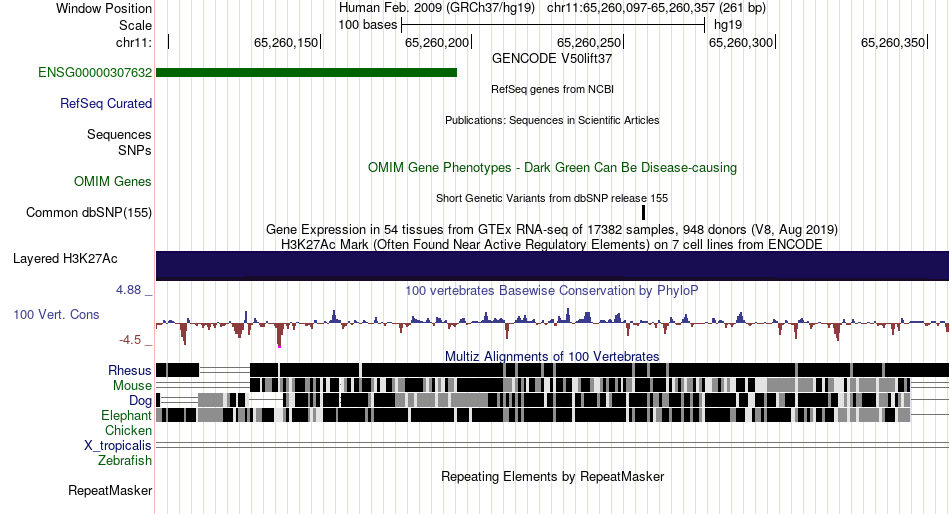
Task: Click the 65,260,200 ruler position
Action: click(x=437, y=42)
